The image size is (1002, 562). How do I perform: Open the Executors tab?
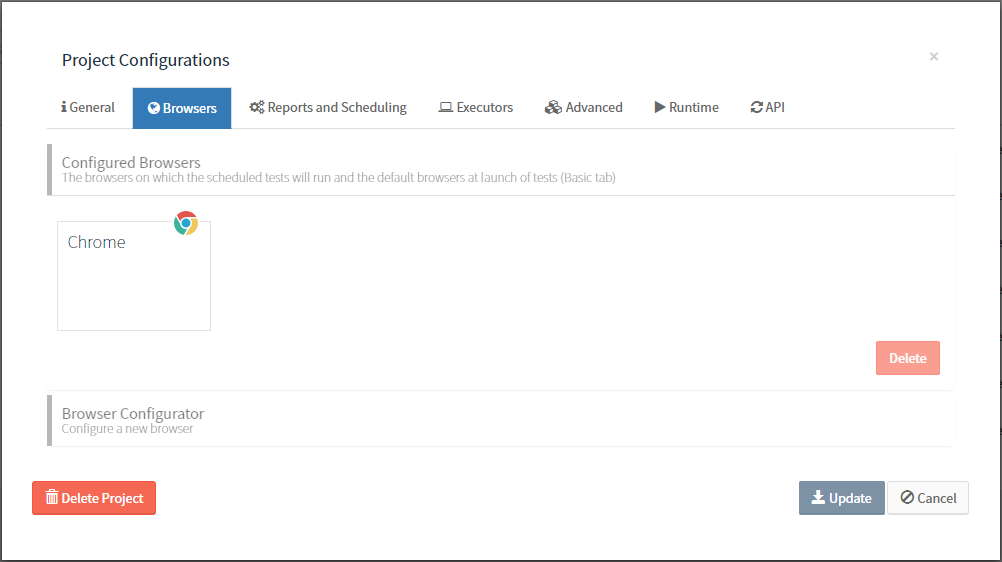(475, 107)
